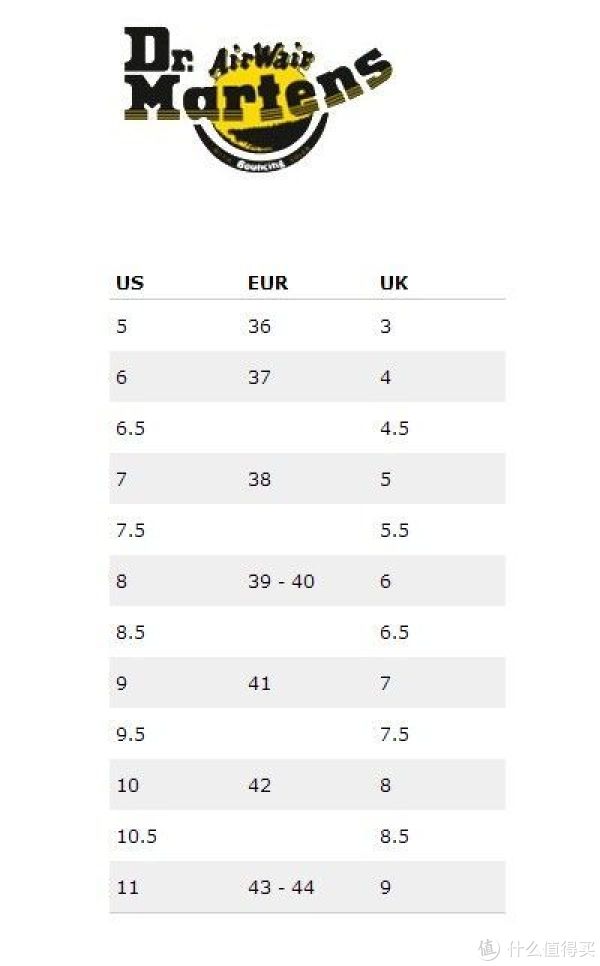This screenshot has height=966, width=600.
Task: Click the Dr. Martens AirWair logo
Action: pyautogui.click(x=257, y=99)
